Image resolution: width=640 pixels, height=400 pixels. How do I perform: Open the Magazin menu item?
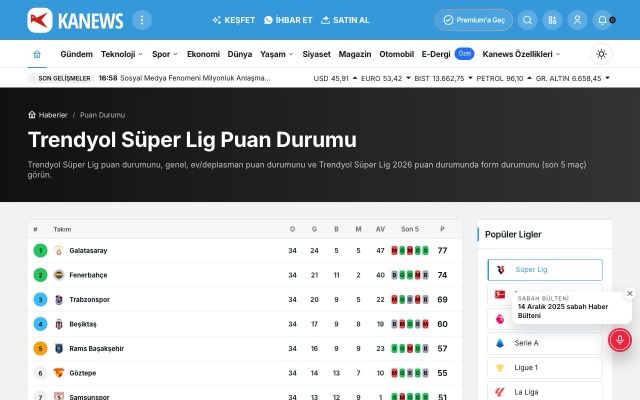point(355,54)
